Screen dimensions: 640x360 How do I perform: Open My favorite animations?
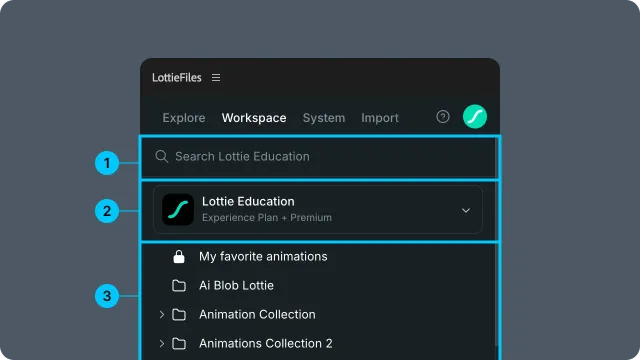(x=263, y=257)
